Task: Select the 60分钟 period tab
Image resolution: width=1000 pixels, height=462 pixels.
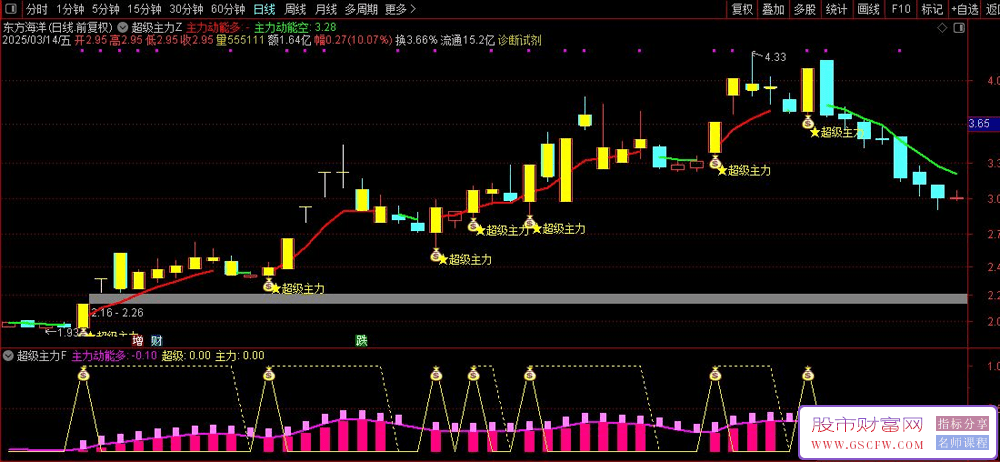Action: point(228,9)
